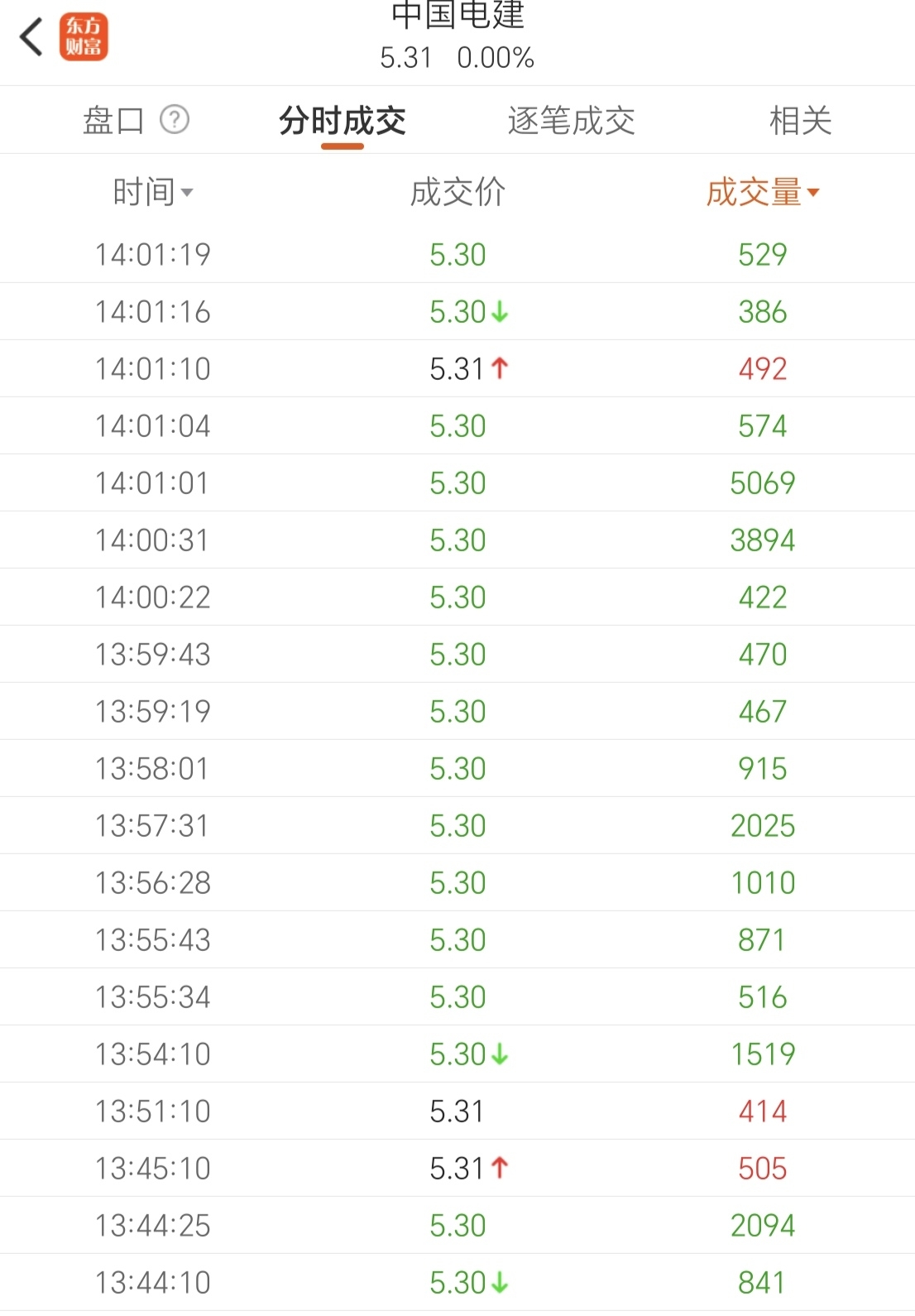Tap the 13:44:25 trade row with 2094 volume
915x1316 pixels.
[x=457, y=1226]
